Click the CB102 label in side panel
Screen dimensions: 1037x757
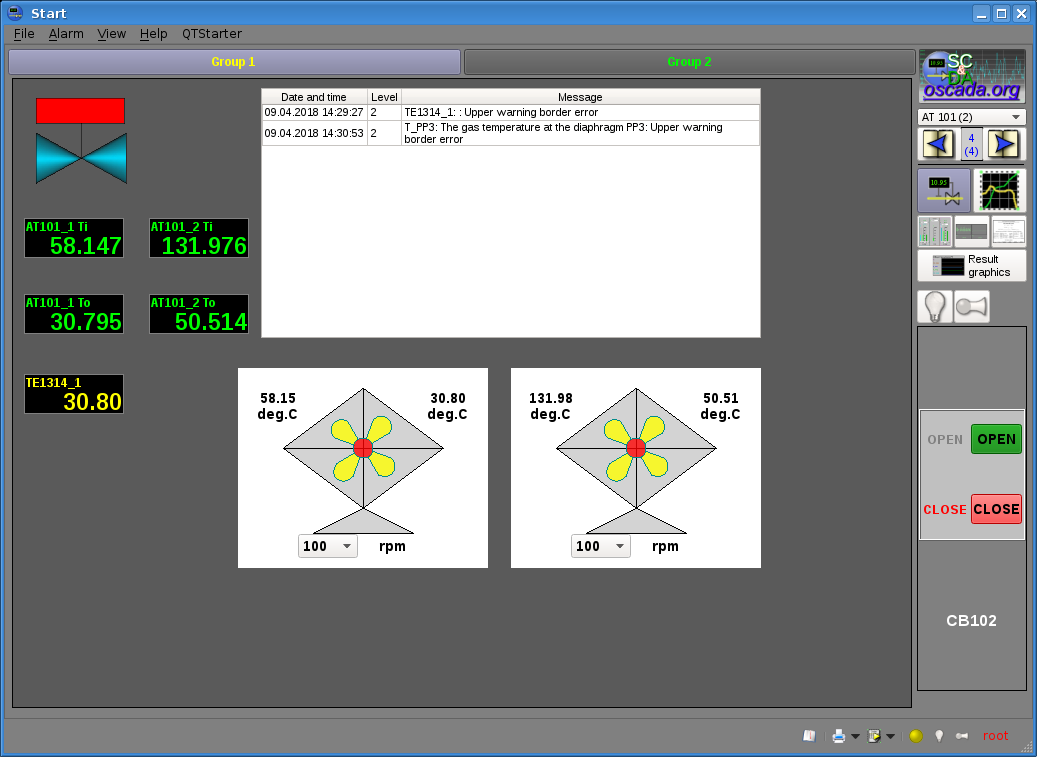coord(972,621)
